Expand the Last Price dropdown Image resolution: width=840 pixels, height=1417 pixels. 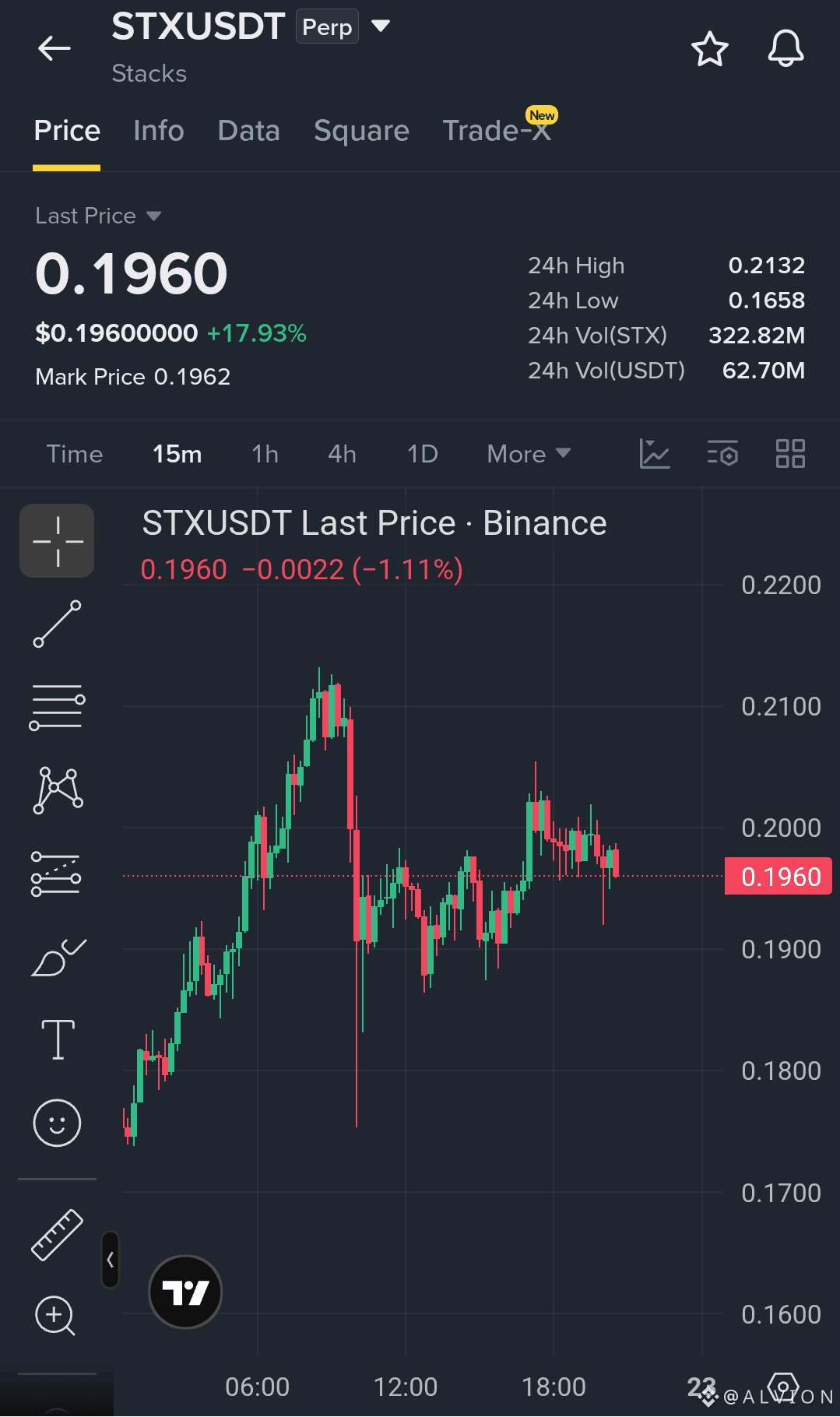click(98, 216)
